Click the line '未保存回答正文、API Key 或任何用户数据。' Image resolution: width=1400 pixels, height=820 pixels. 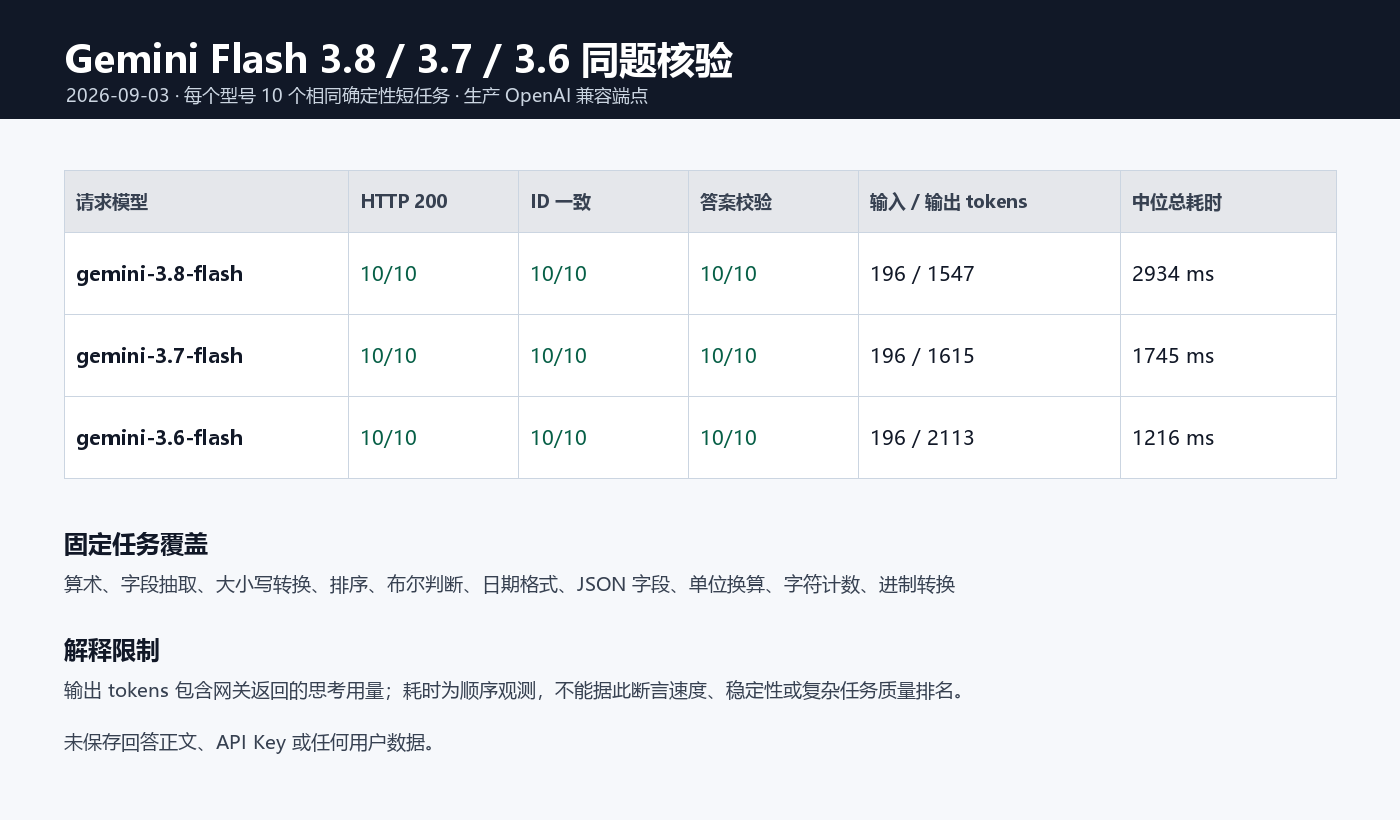point(249,742)
